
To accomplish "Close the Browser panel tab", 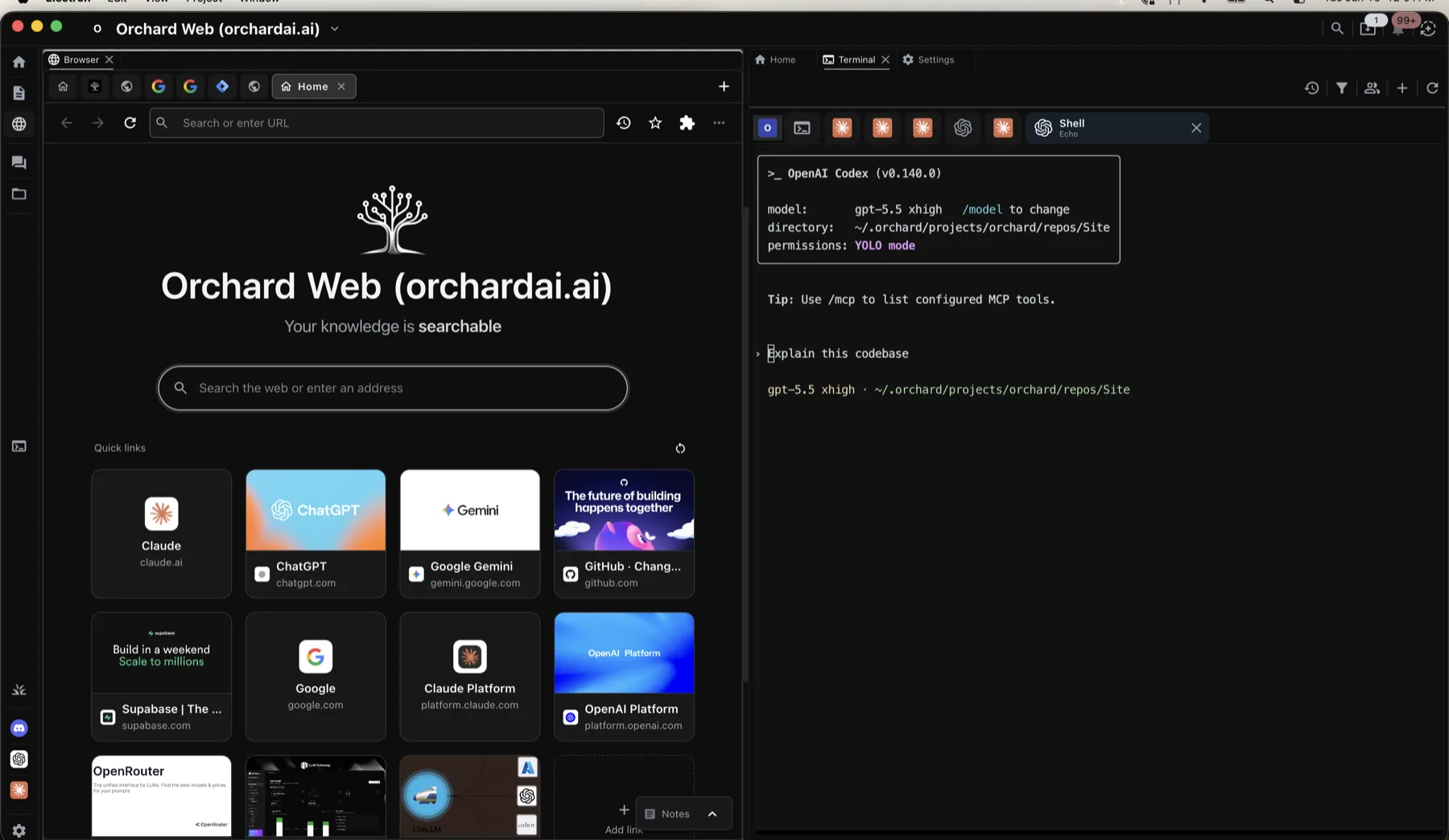I will pyautogui.click(x=109, y=60).
